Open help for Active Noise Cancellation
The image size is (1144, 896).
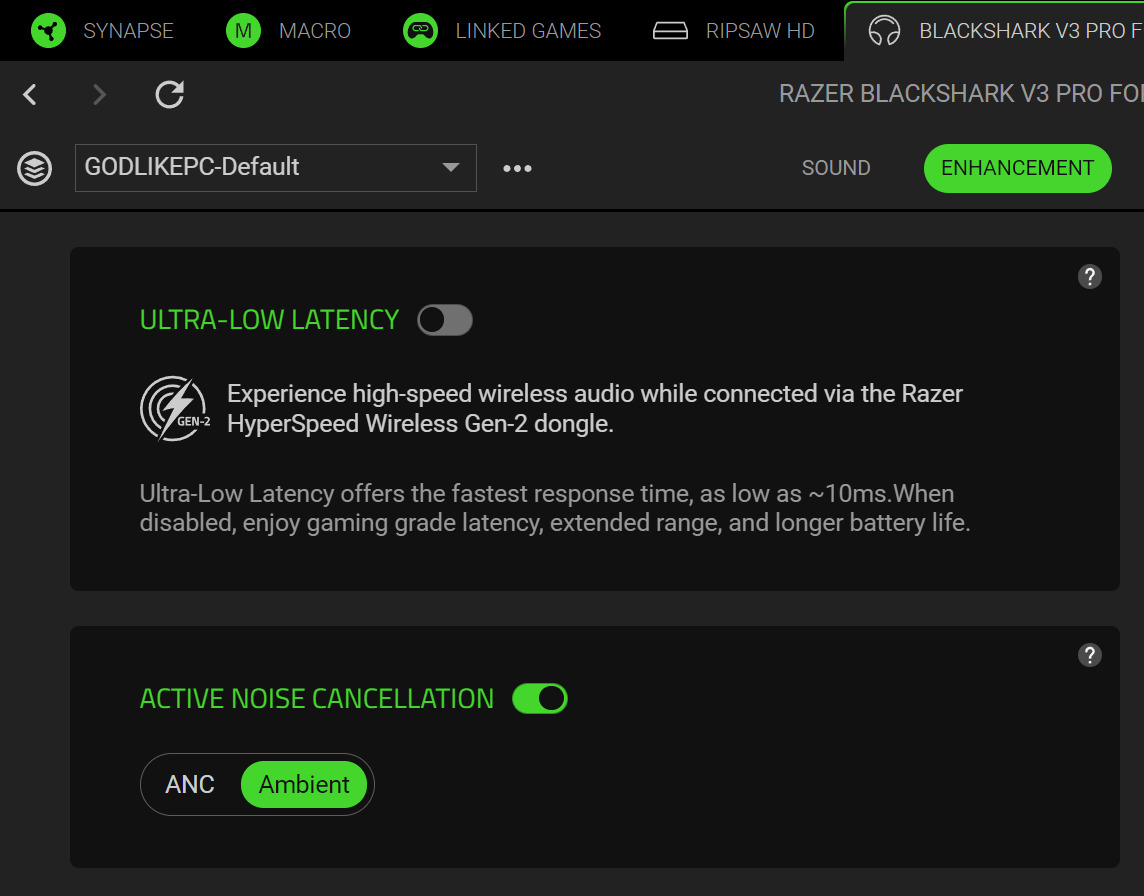pos(1090,655)
